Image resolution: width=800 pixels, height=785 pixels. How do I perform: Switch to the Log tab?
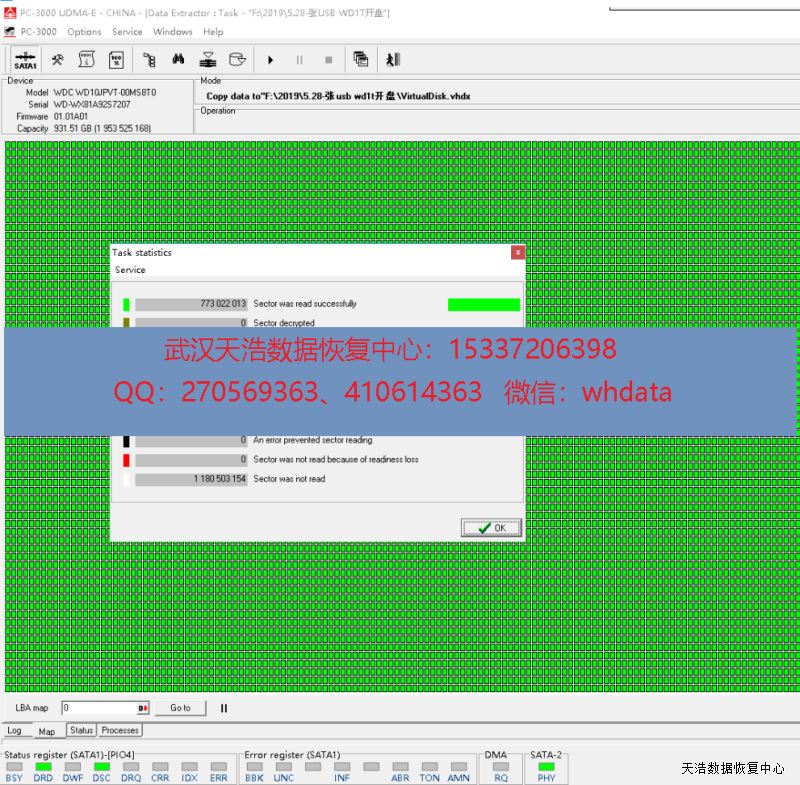[x=14, y=731]
